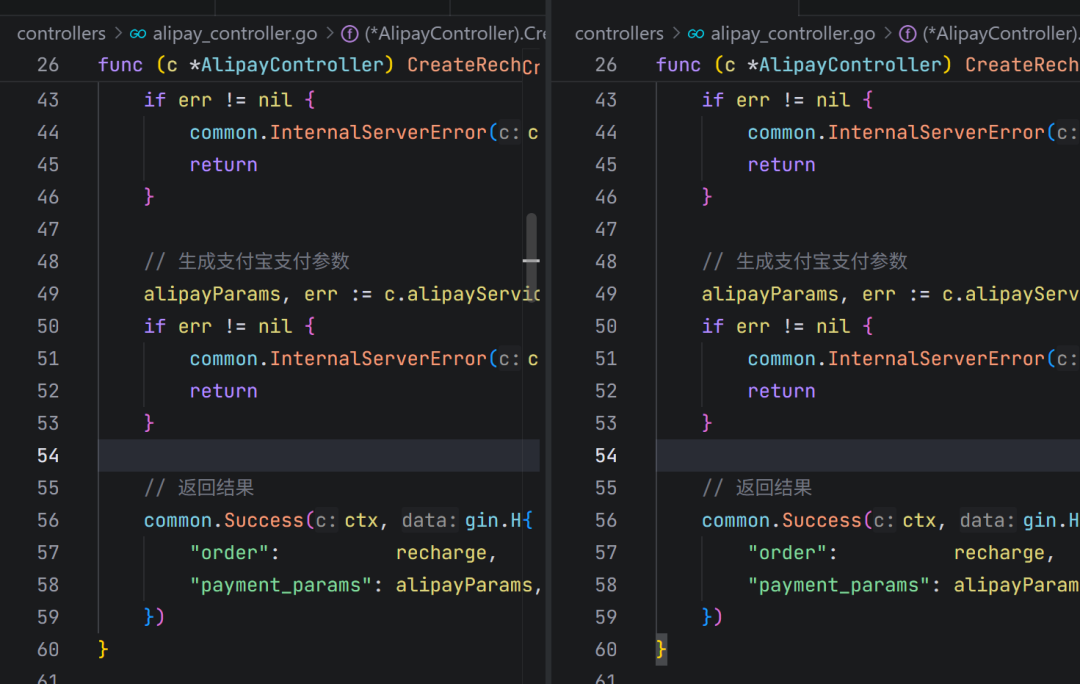This screenshot has height=684, width=1080.
Task: Jump to sticky func CreateRech header in right pane
Action: (x=868, y=65)
